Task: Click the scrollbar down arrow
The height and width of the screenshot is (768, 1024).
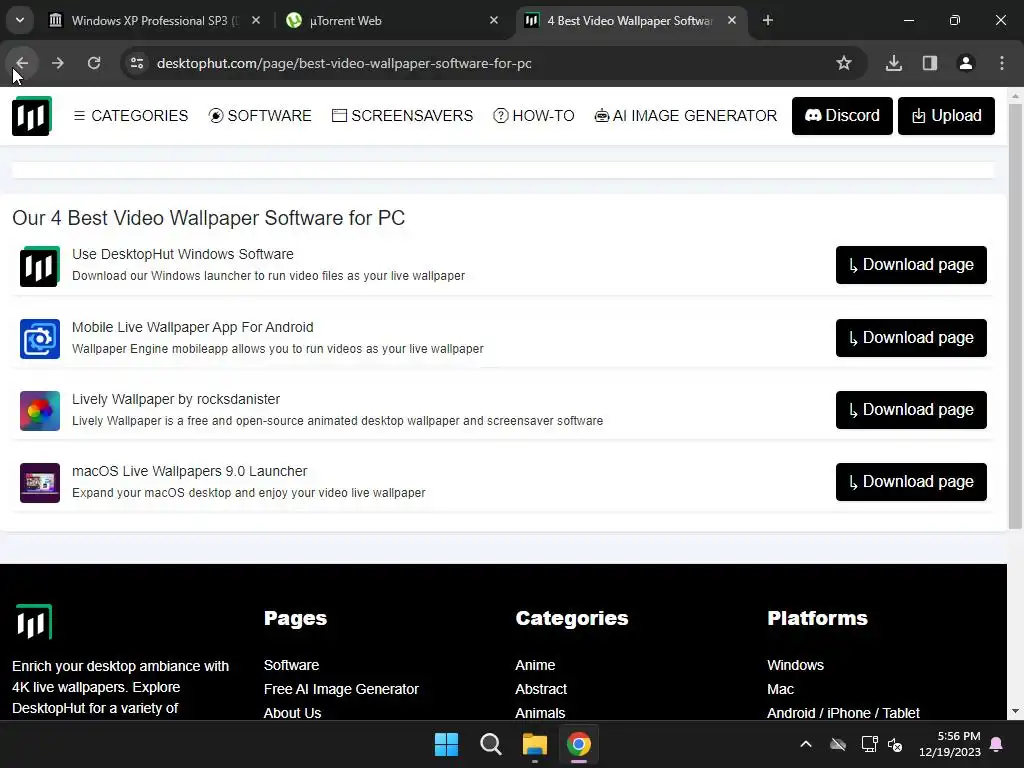Action: 1015,711
